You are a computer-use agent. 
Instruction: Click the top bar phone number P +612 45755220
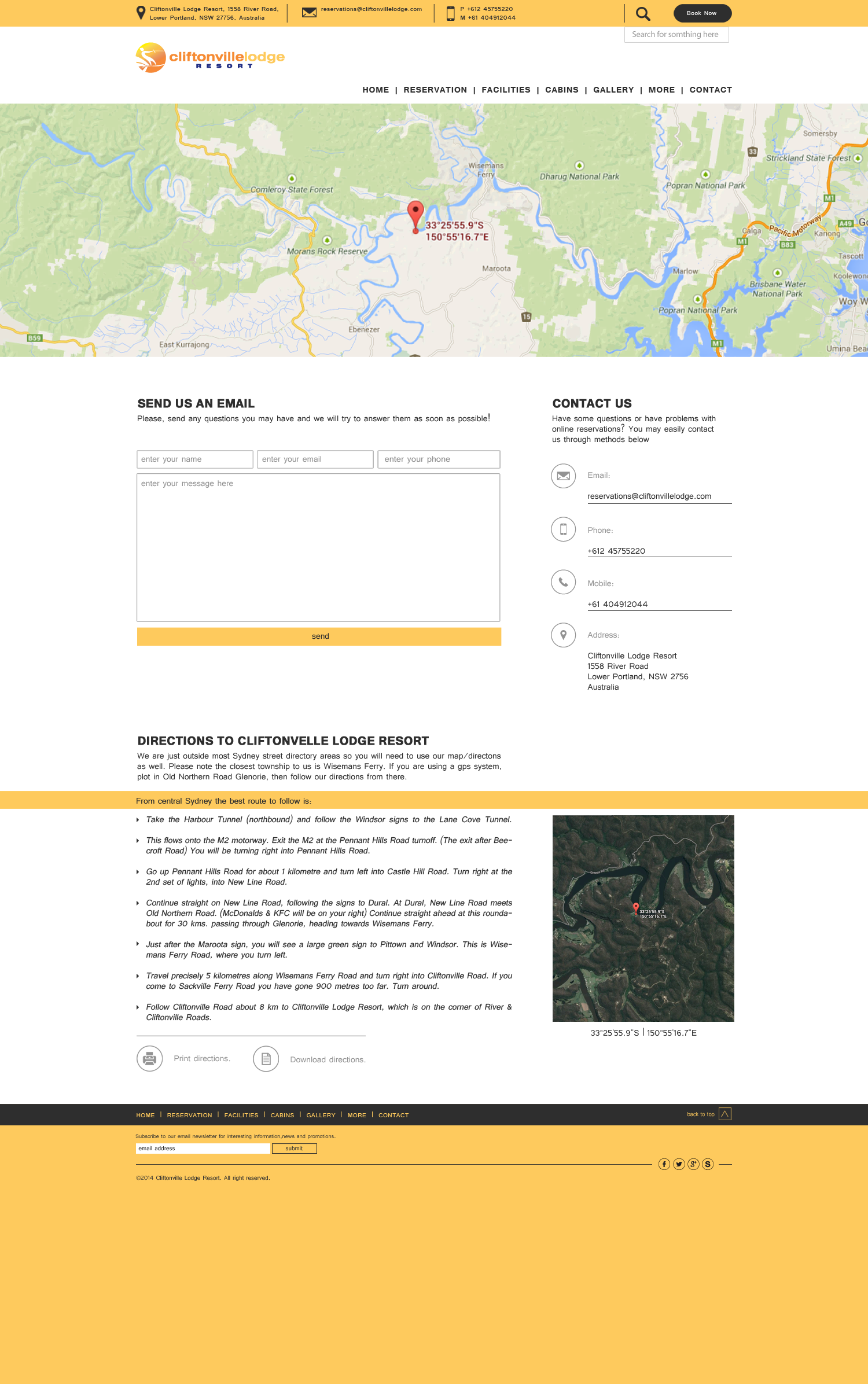(487, 9)
